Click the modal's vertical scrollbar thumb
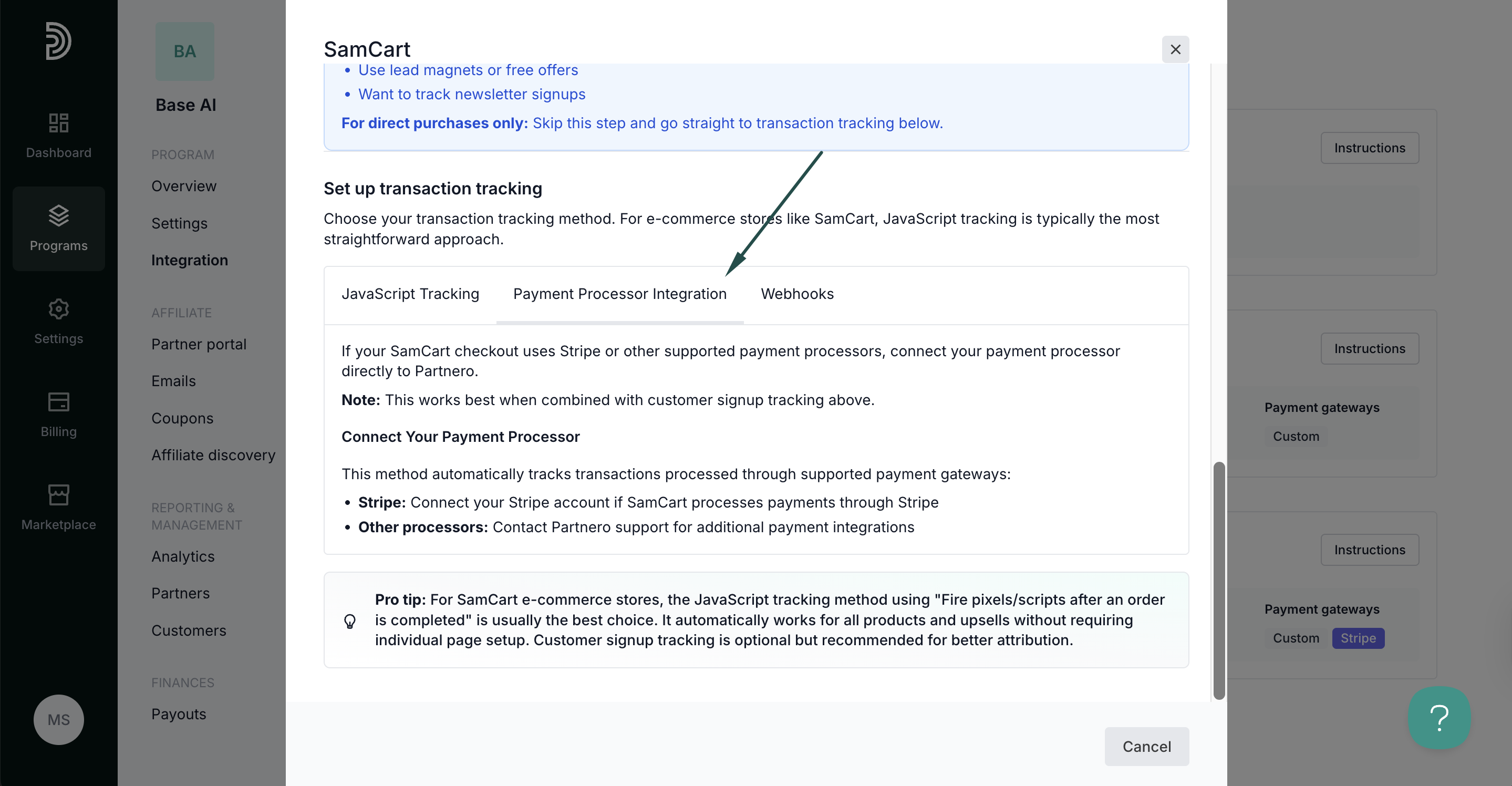The width and height of the screenshot is (1512, 786). tap(1219, 581)
